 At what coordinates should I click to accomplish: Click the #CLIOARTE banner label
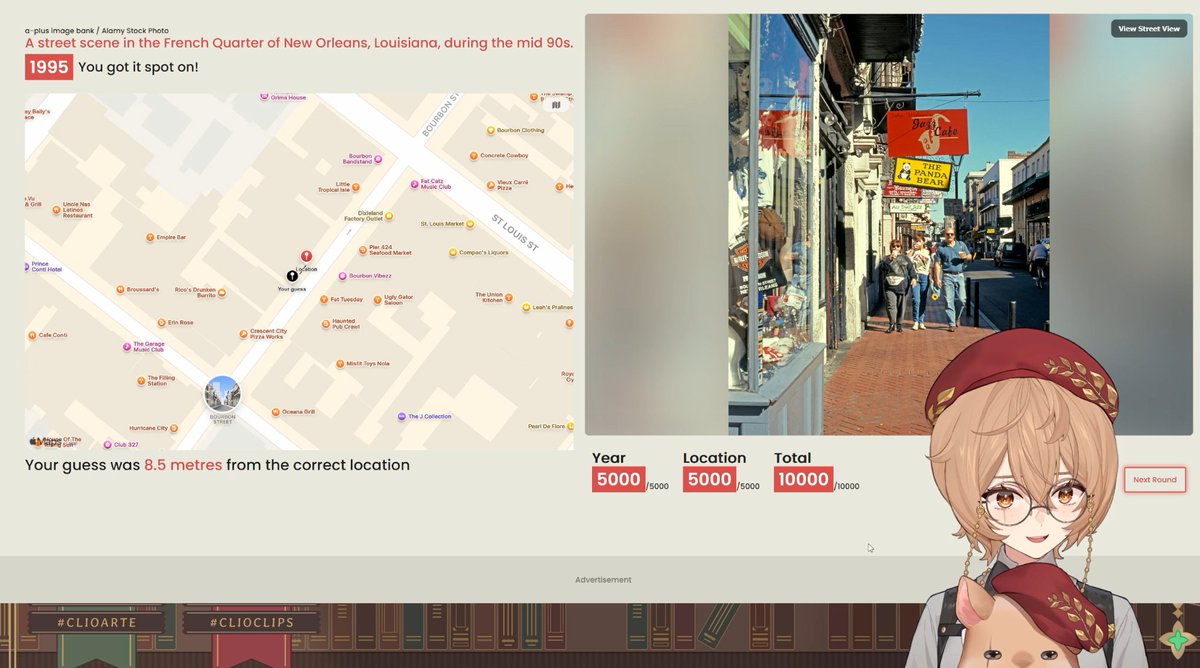pyautogui.click(x=97, y=622)
